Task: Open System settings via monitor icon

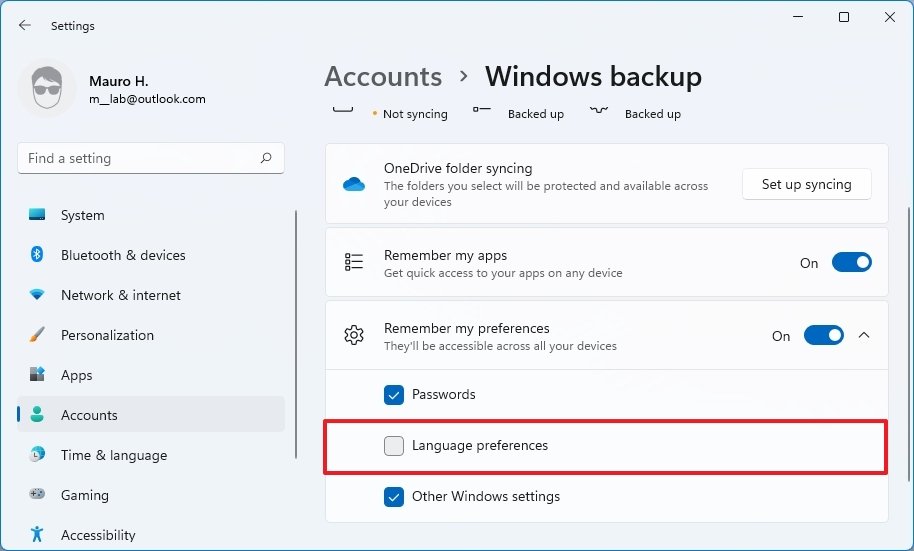Action: click(38, 215)
